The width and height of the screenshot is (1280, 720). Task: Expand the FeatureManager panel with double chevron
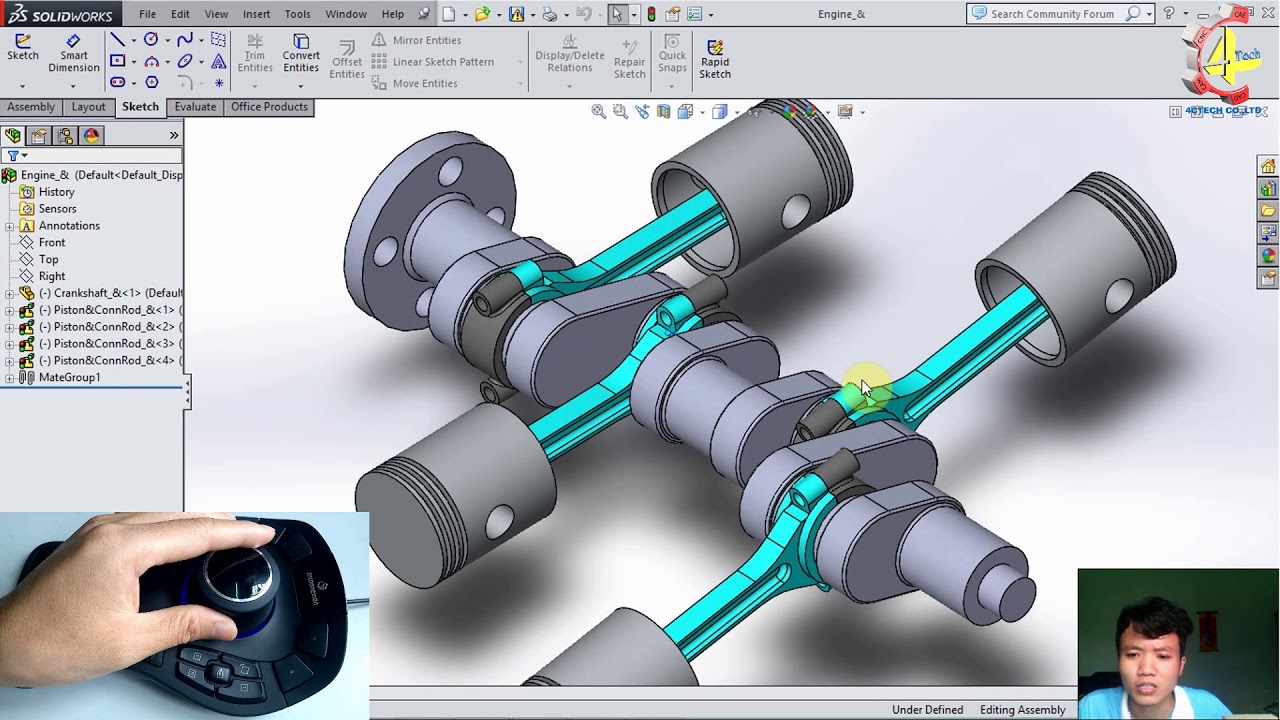click(x=174, y=135)
